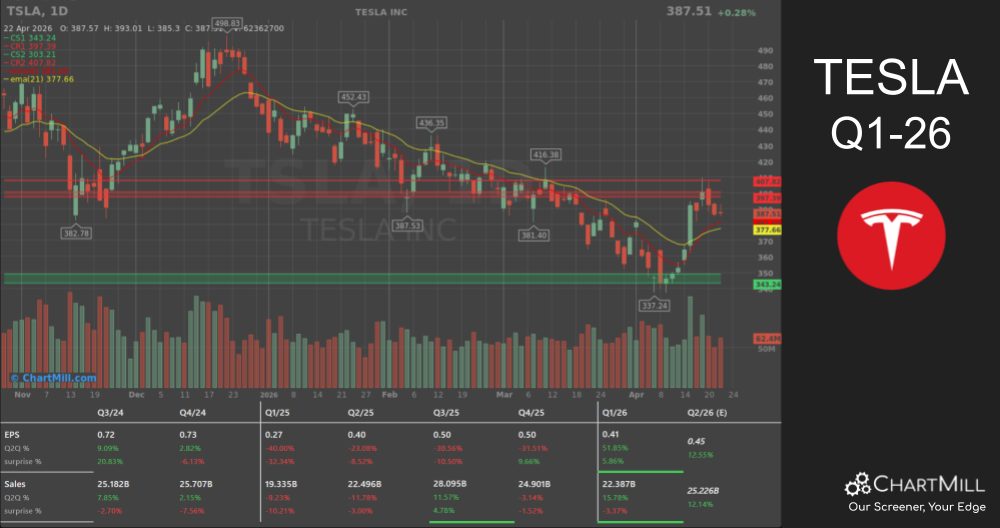This screenshot has height=528, width=1000.
Task: Select the Q3/24 column header
Action: [110, 410]
